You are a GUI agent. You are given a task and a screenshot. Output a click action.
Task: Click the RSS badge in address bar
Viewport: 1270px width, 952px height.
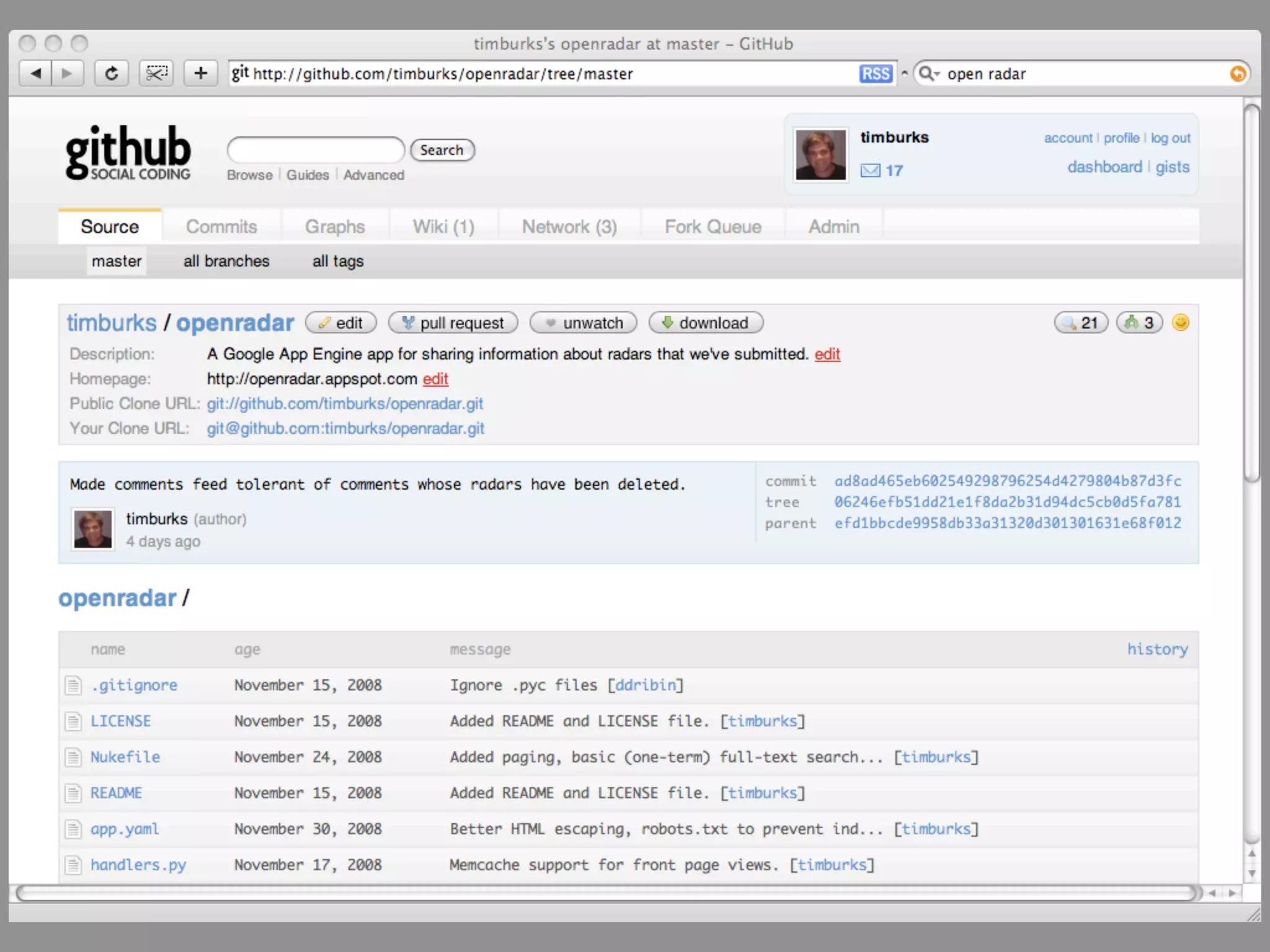point(875,74)
